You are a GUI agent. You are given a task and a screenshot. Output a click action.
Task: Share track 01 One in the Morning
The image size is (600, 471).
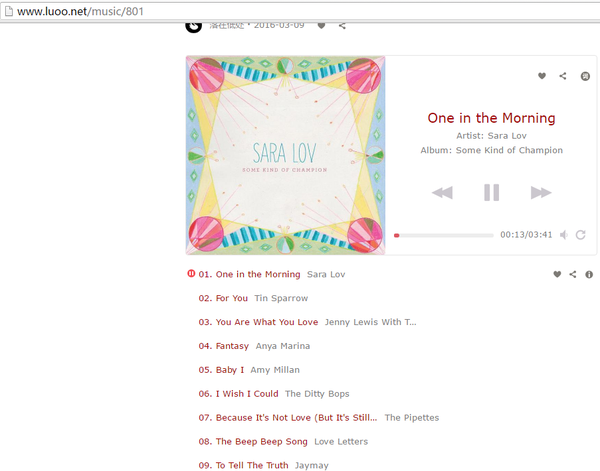coord(572,274)
